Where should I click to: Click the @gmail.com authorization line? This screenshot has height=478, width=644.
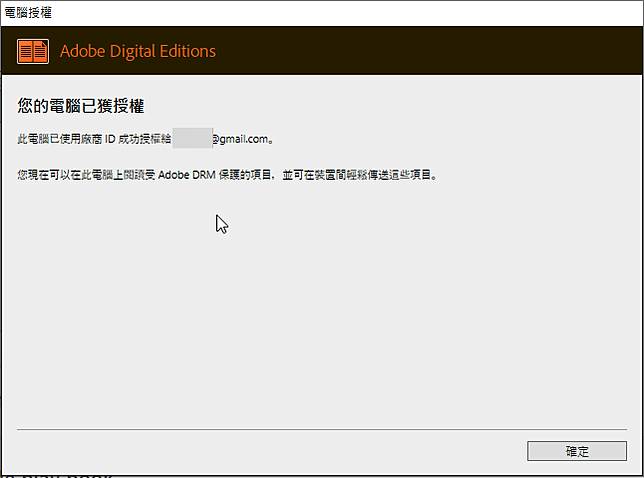[145, 139]
